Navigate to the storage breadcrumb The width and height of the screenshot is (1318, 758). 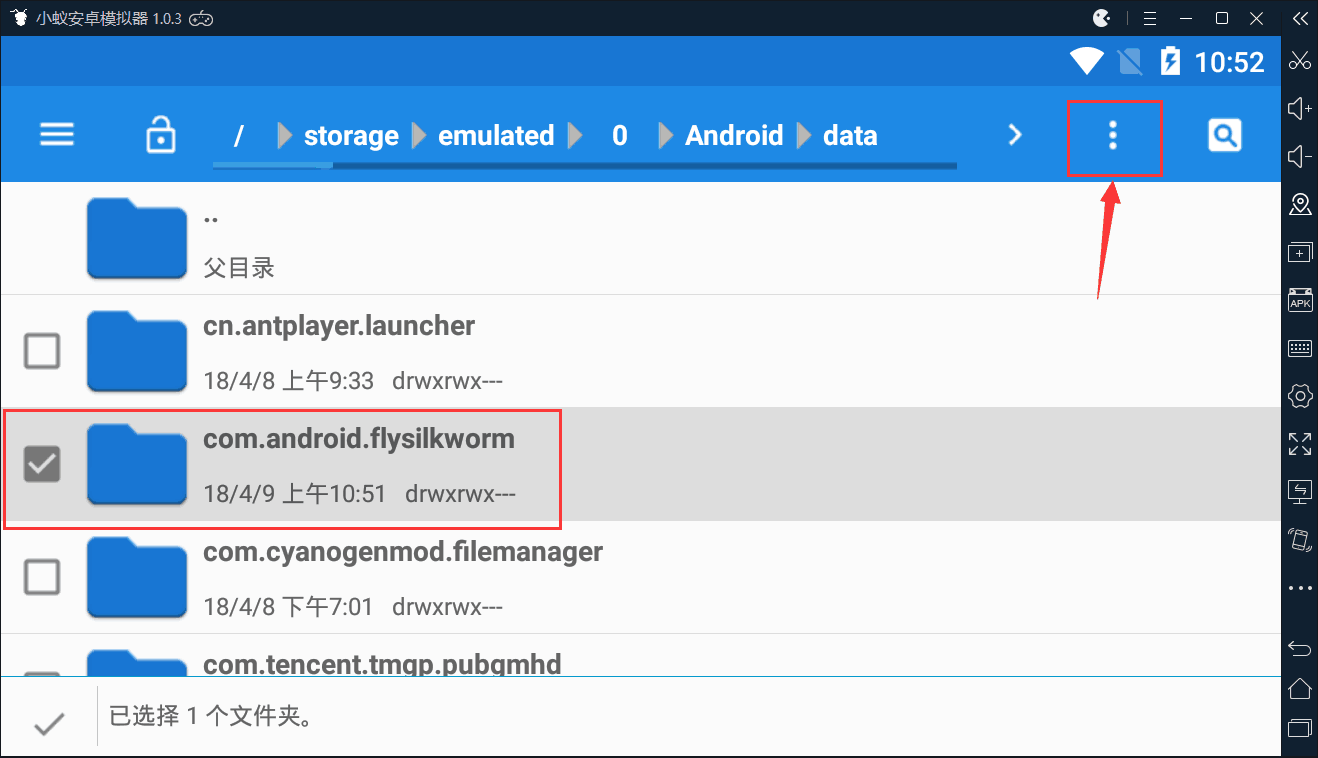tap(351, 136)
